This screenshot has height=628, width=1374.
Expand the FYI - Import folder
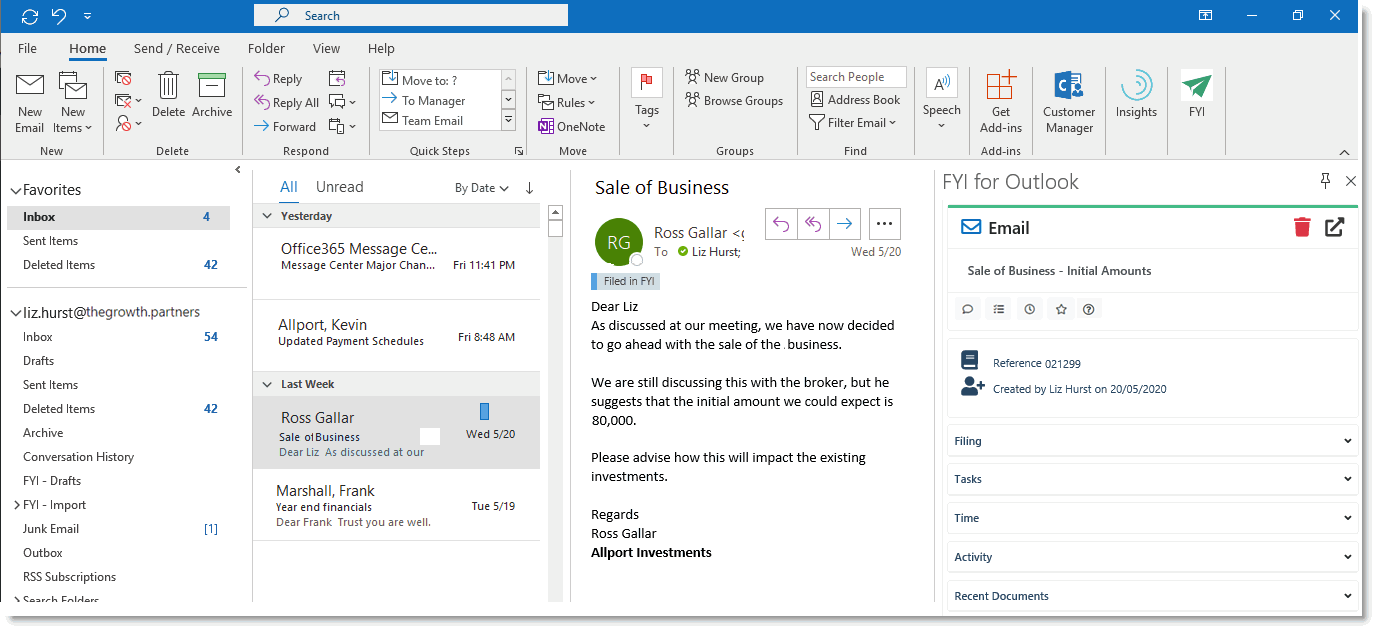16,505
